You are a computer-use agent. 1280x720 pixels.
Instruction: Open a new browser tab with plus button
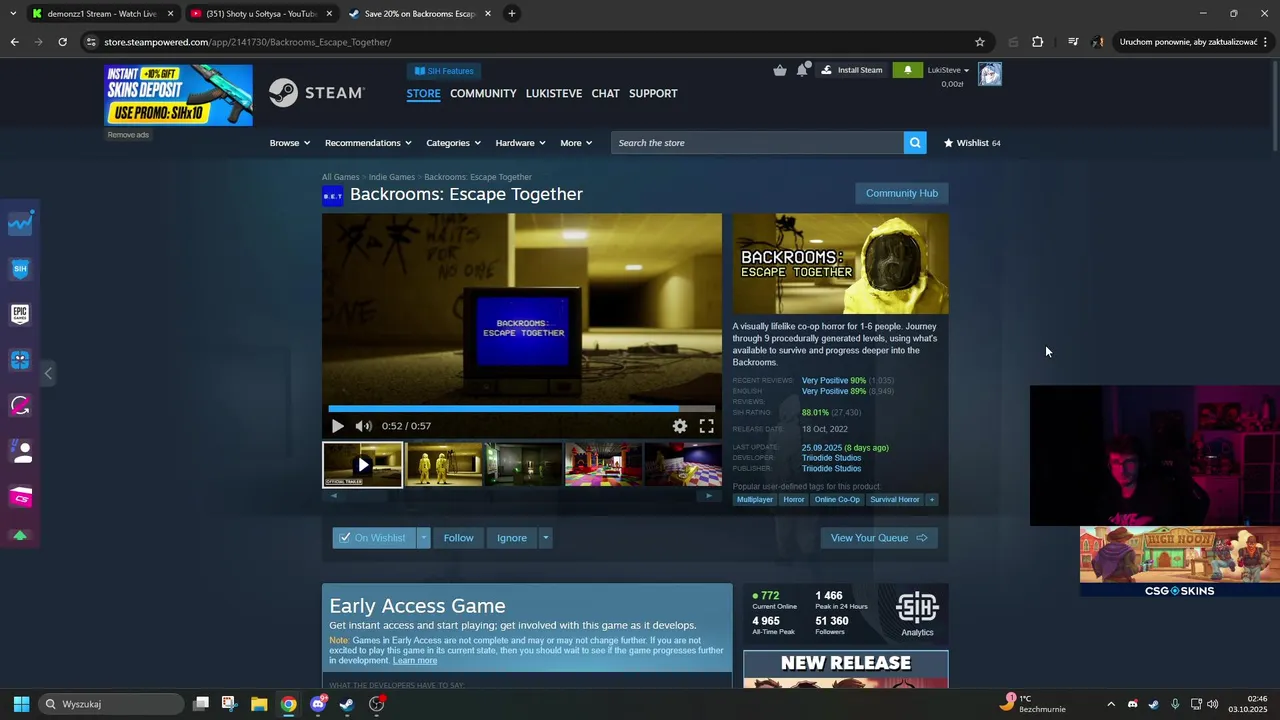pos(512,14)
